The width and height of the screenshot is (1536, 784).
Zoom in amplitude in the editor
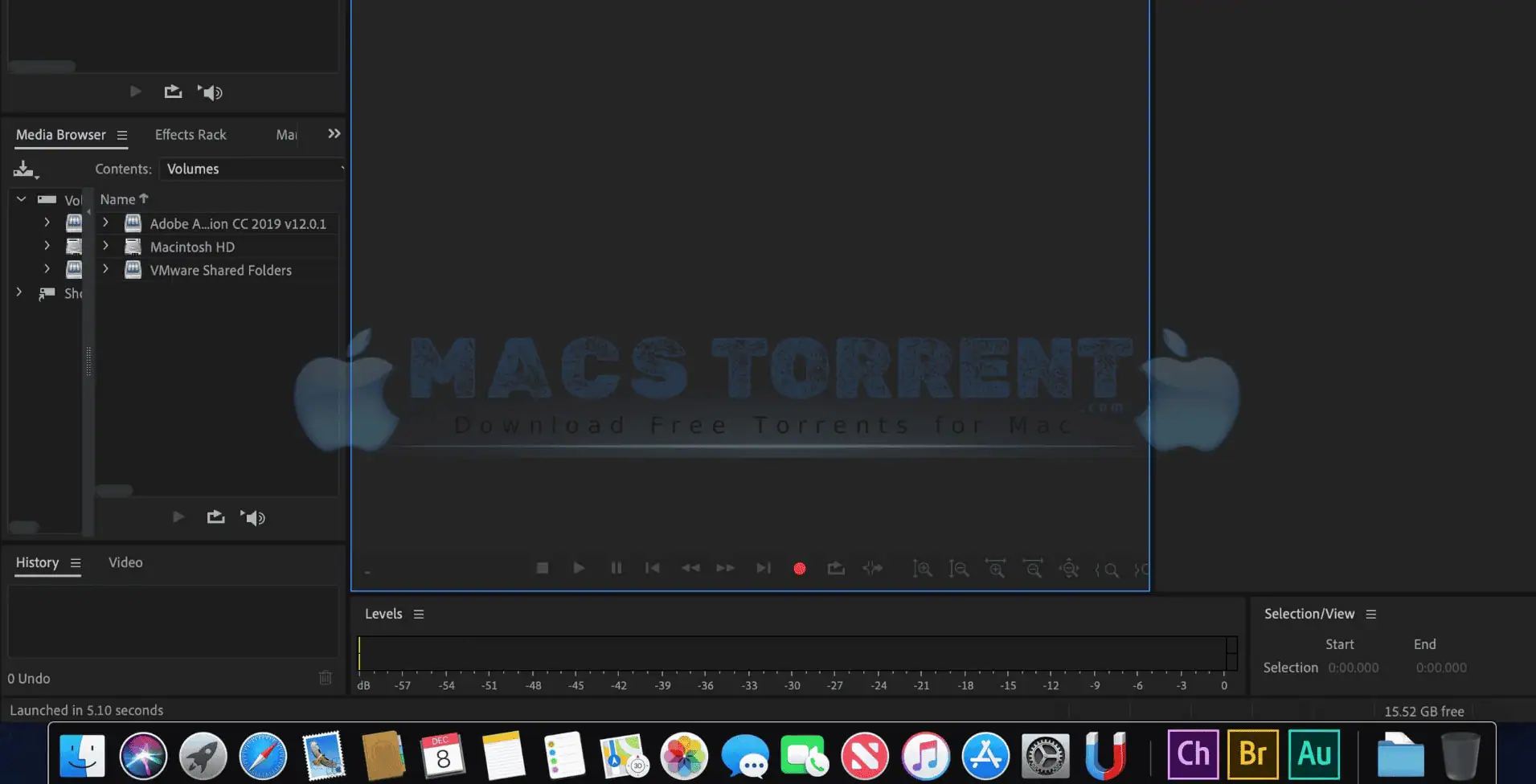(x=923, y=569)
